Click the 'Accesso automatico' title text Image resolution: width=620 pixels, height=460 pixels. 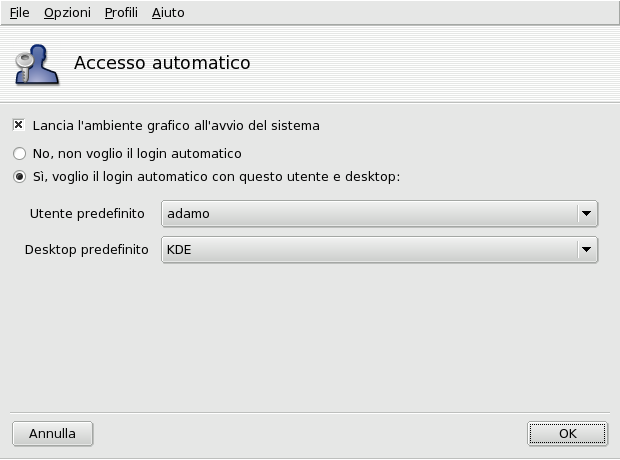tap(162, 63)
